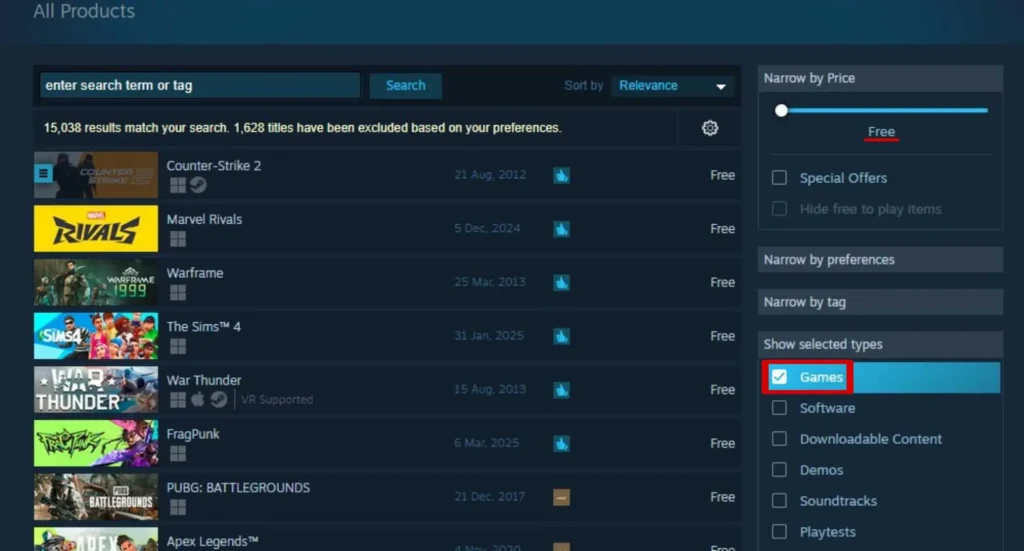Image resolution: width=1024 pixels, height=551 pixels.
Task: Open PUBG: BATTLEGROUNDS title link
Action: point(238,488)
